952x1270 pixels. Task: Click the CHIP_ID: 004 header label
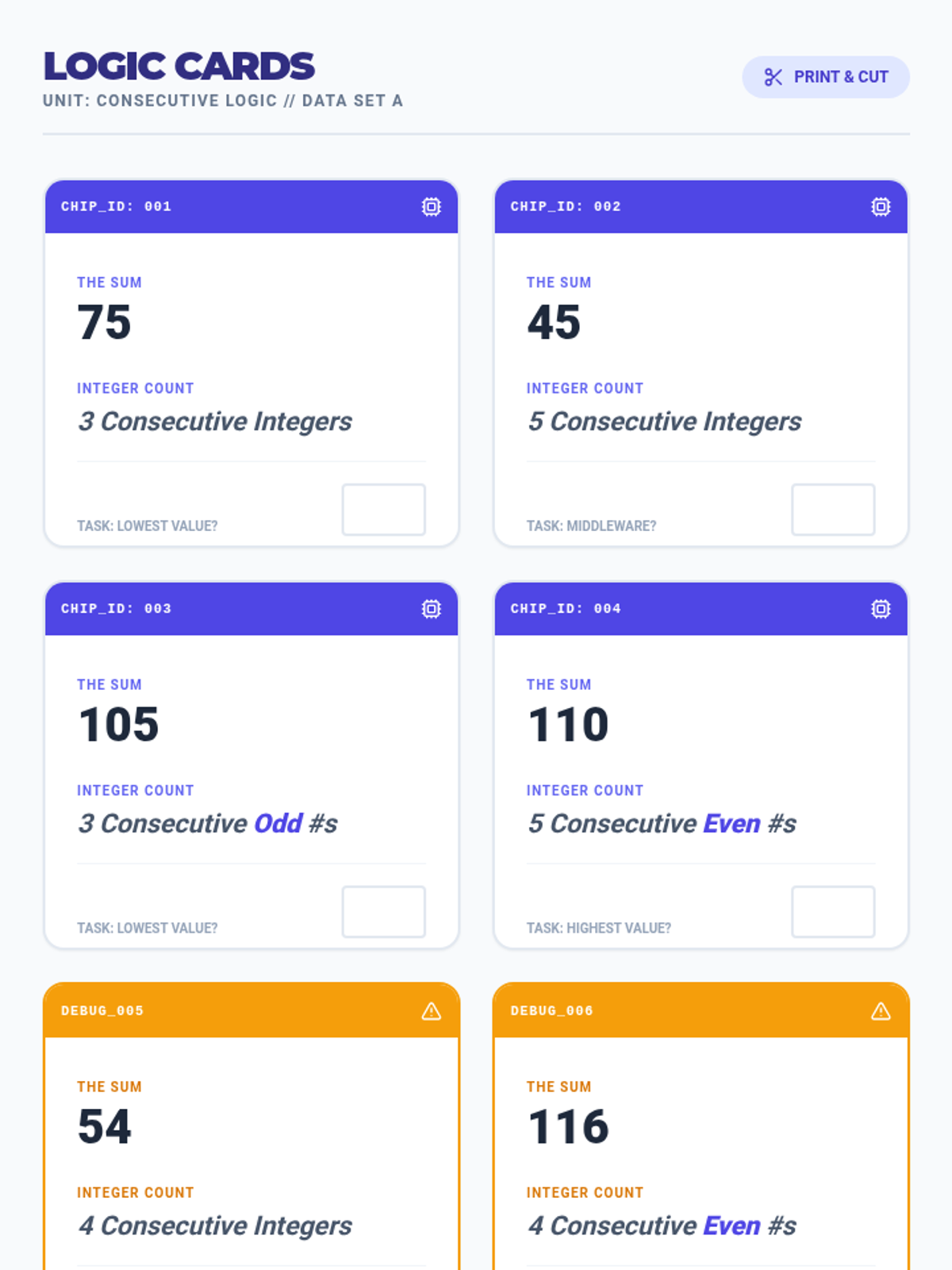coord(566,609)
